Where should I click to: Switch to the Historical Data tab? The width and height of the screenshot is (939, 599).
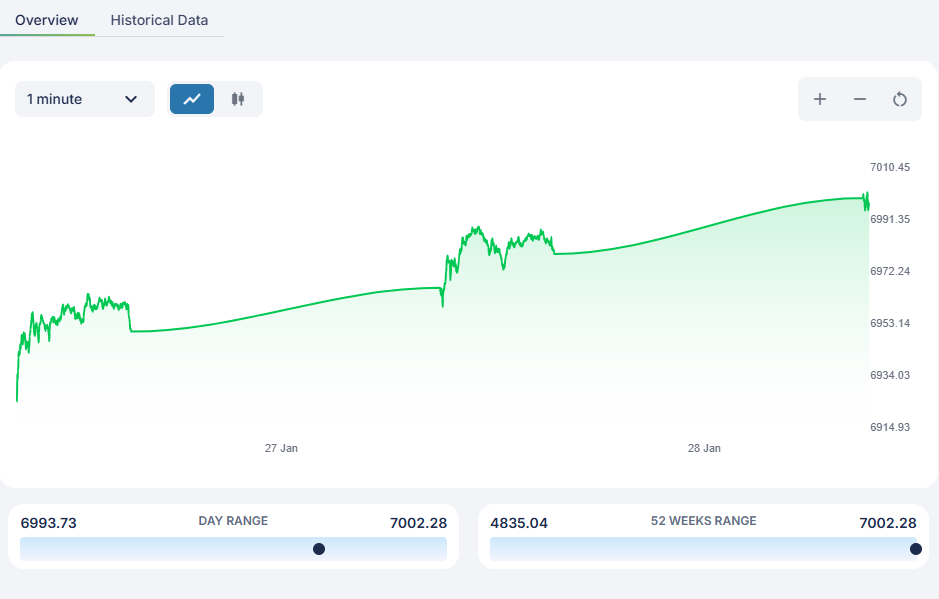coord(159,20)
